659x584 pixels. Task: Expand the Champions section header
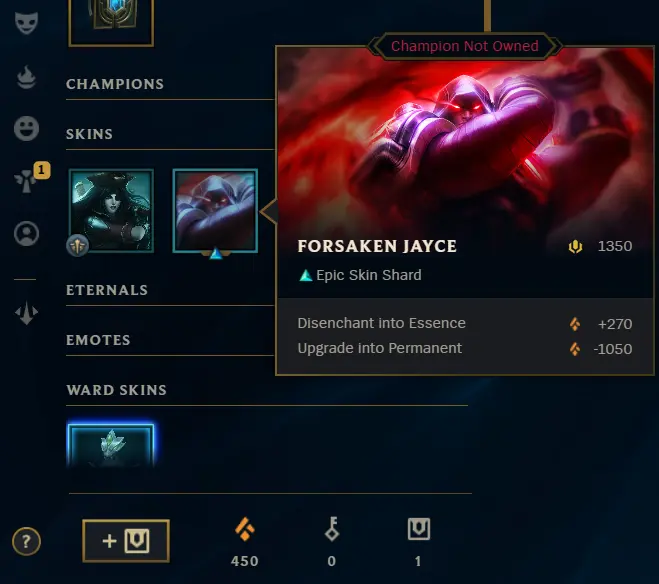(115, 84)
